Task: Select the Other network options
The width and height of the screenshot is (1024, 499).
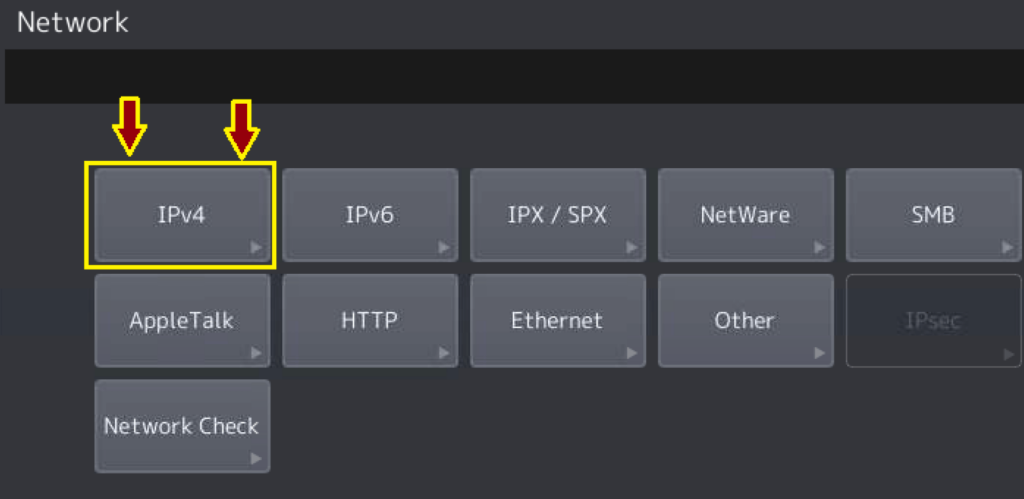Action: pos(746,321)
